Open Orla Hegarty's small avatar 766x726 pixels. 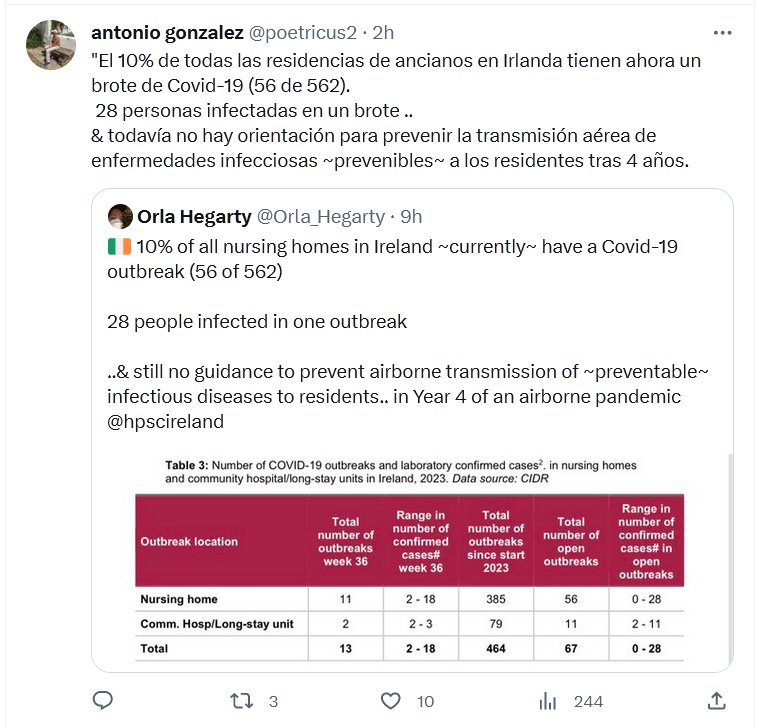point(120,216)
